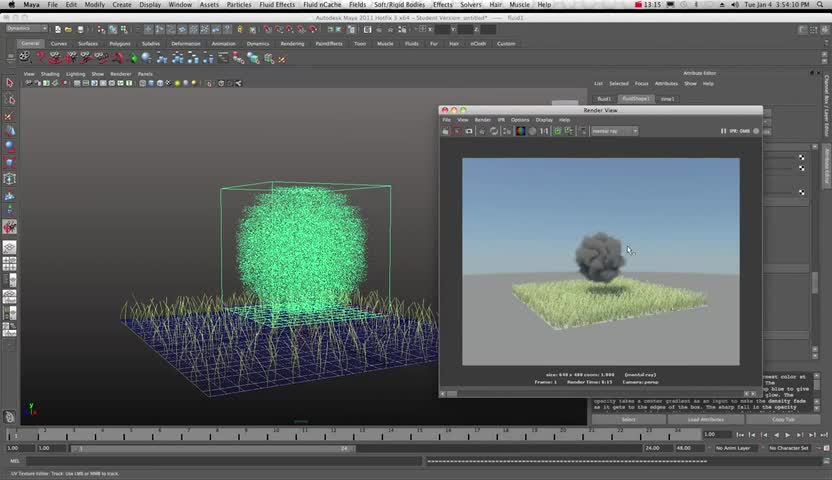The image size is (832, 480).
Task: Click the Lasso select tool
Action: [x=10, y=100]
